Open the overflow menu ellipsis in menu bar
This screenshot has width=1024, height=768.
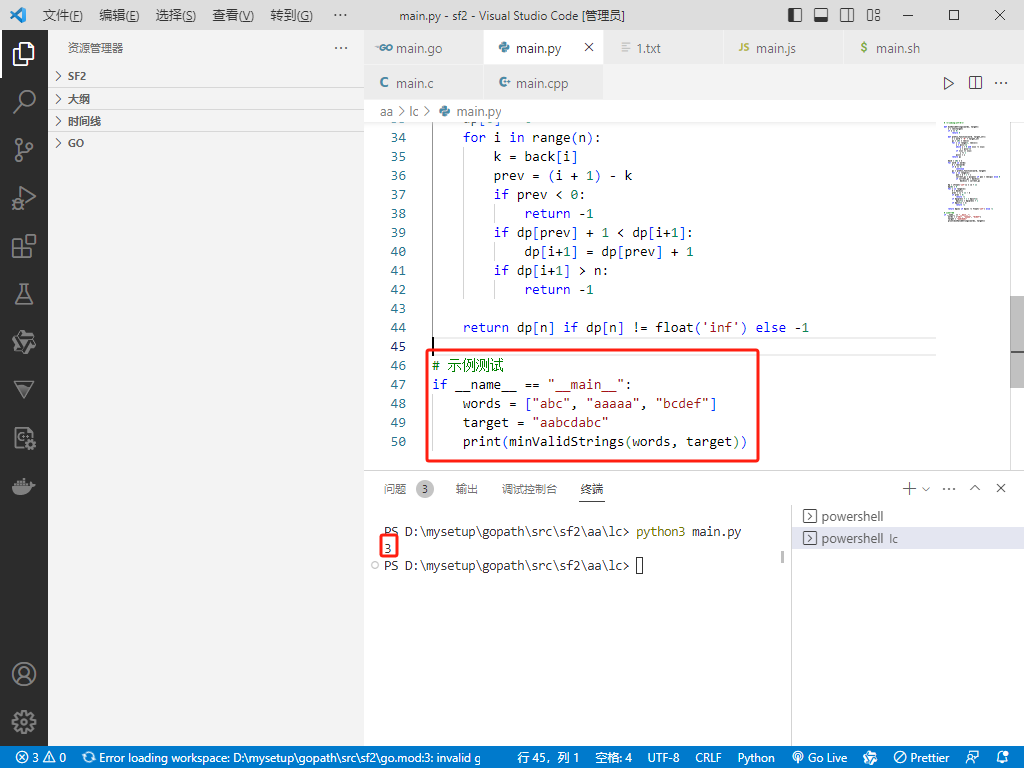340,15
